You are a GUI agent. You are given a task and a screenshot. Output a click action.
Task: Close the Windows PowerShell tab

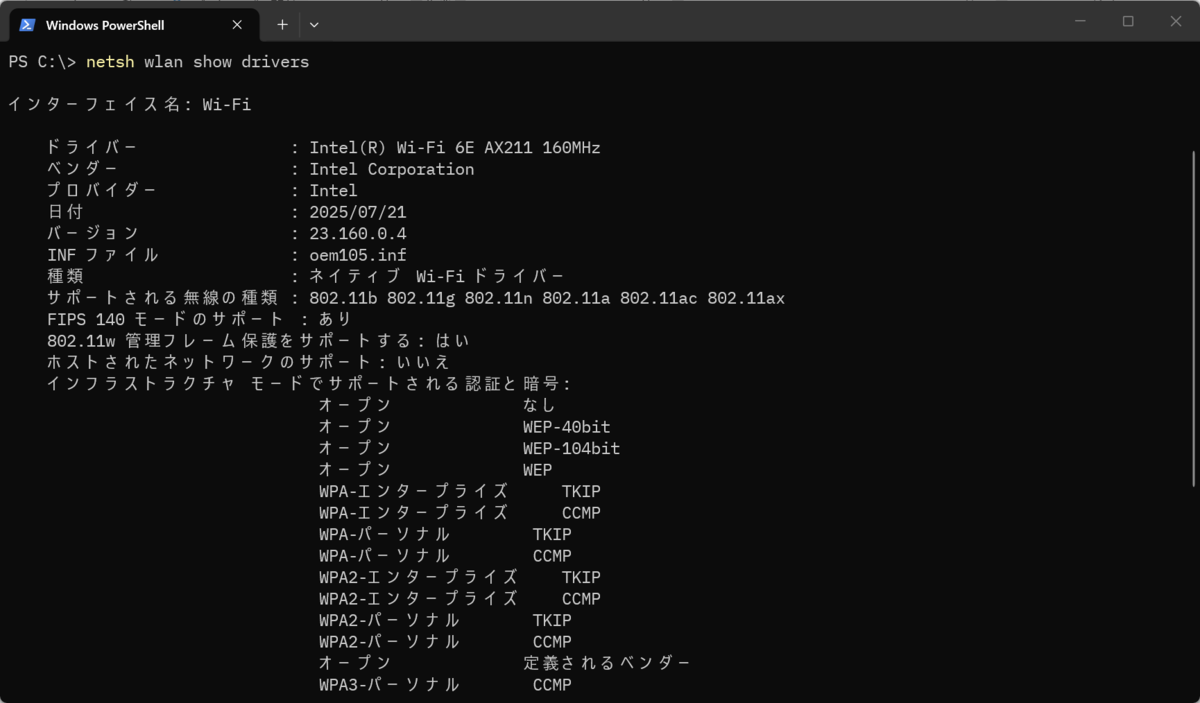238,25
